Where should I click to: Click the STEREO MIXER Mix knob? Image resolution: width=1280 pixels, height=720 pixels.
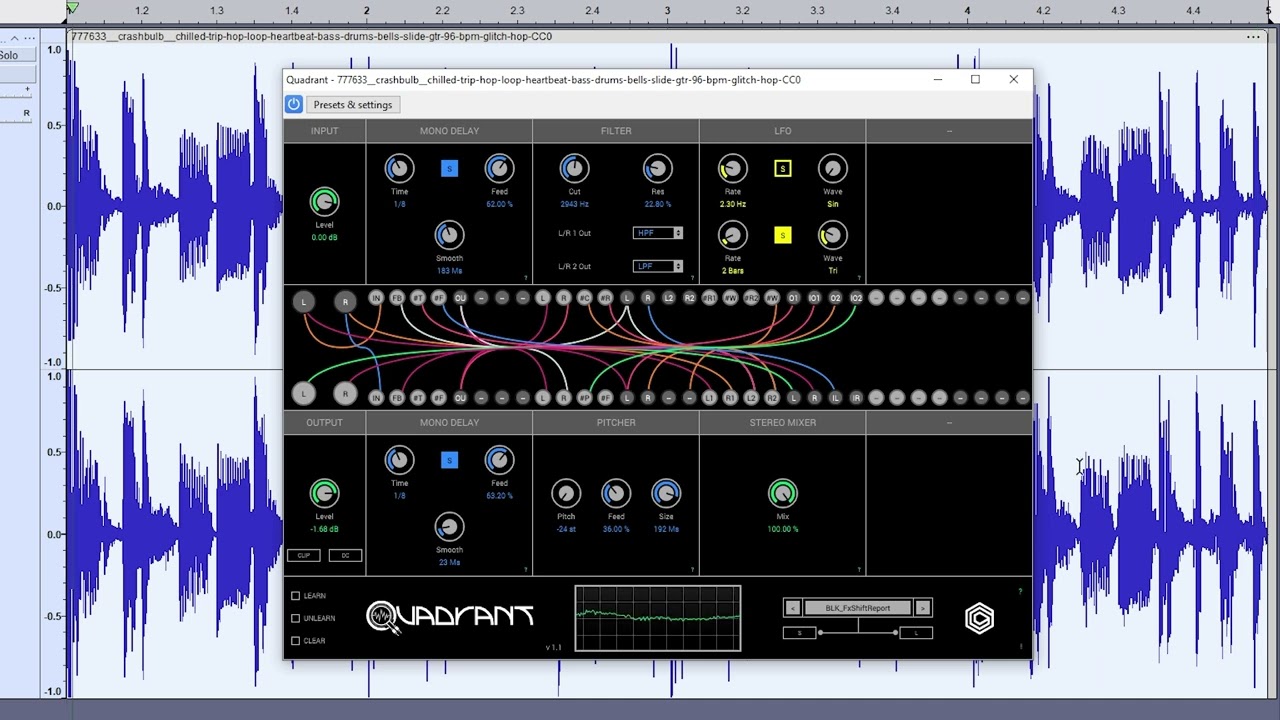[x=782, y=493]
